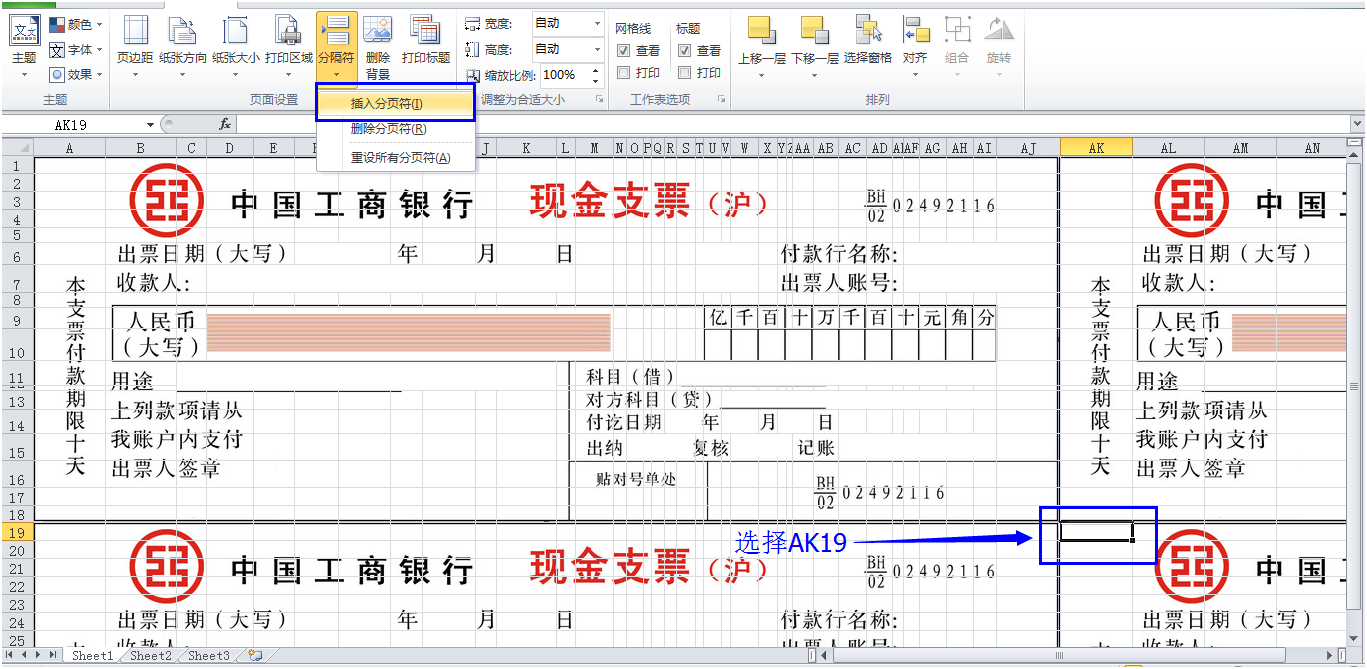Open the 工作表选项 dialog launcher
This screenshot has height=669, width=1367.
point(721,100)
